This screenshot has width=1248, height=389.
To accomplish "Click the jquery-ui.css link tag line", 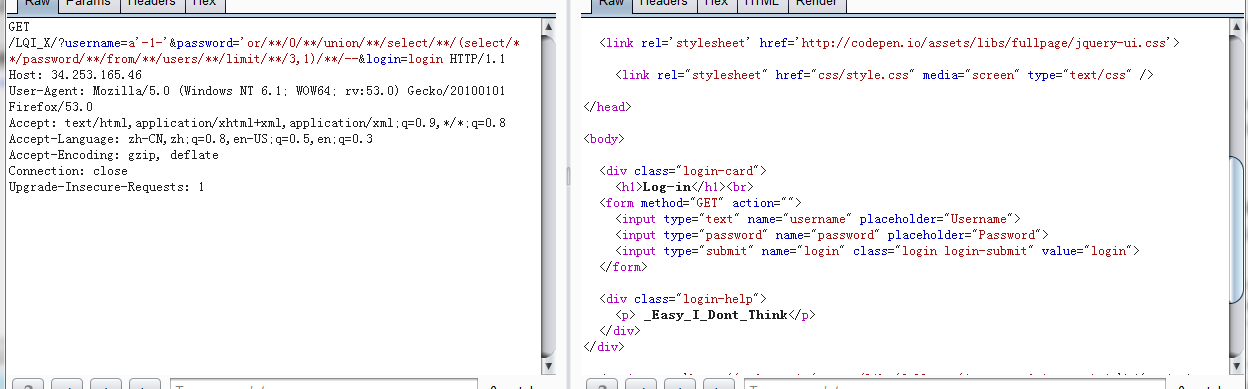I will coord(890,43).
